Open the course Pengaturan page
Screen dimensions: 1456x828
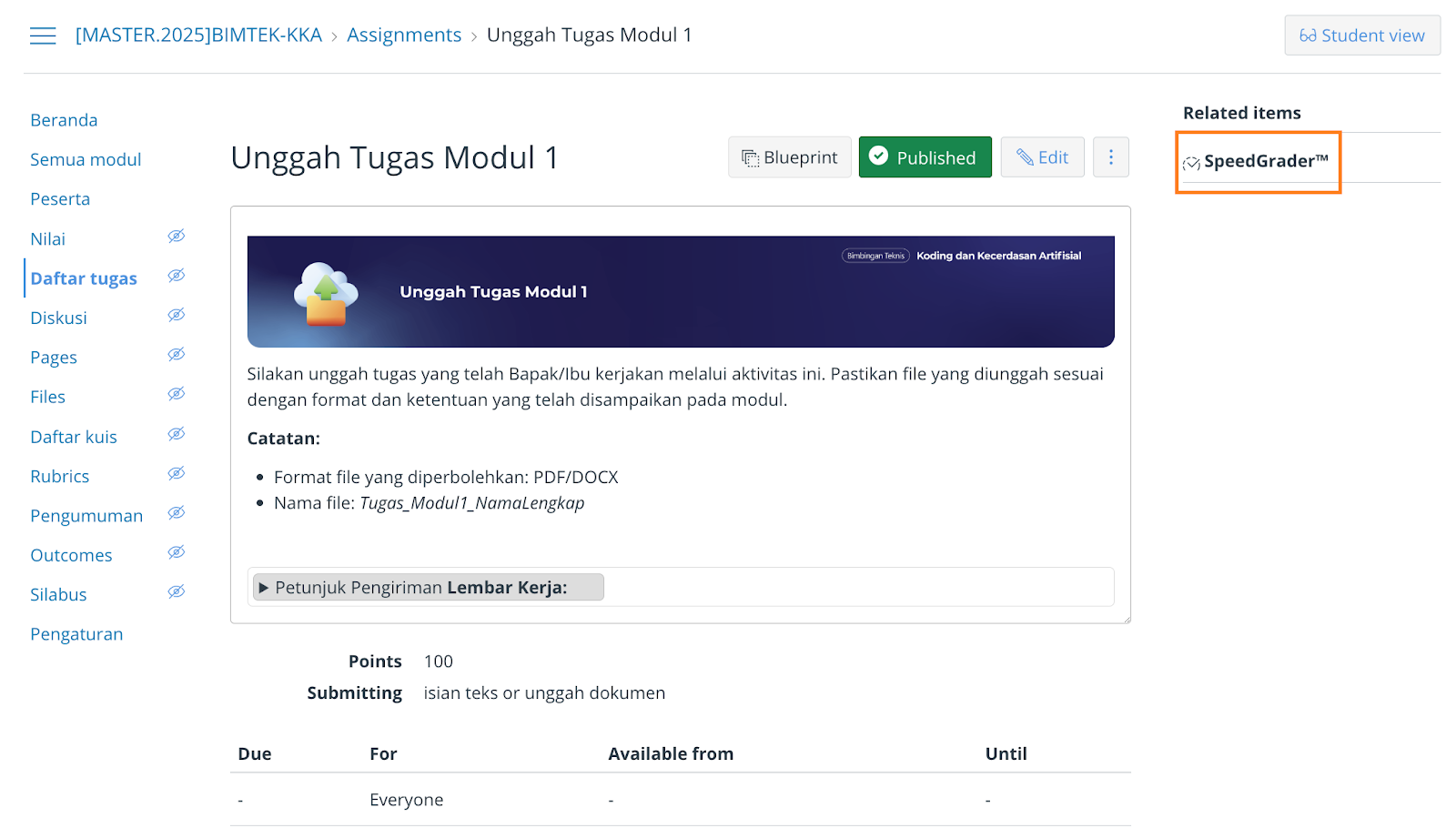tap(76, 633)
